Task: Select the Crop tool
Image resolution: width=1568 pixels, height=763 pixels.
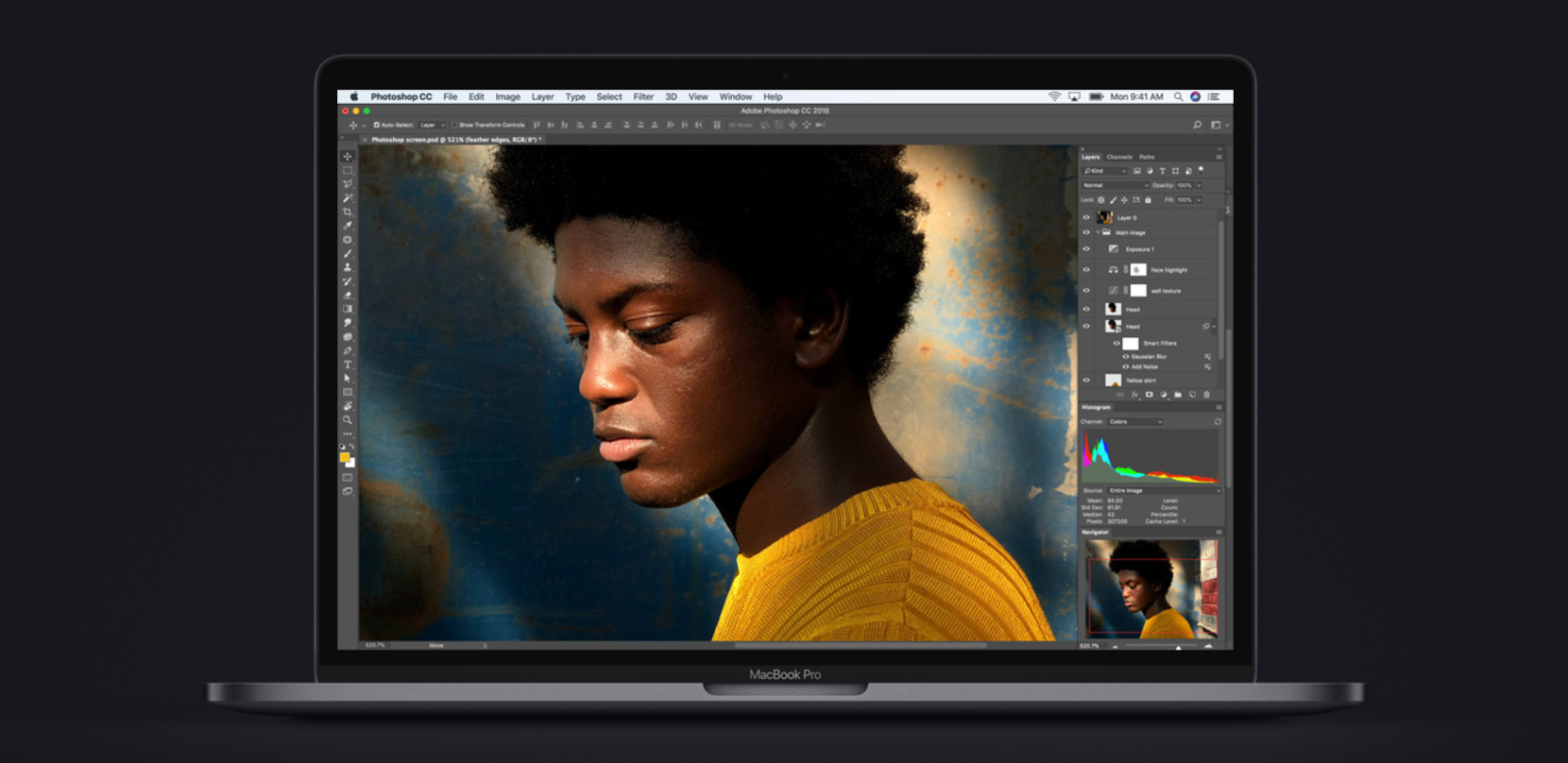Action: pyautogui.click(x=347, y=213)
